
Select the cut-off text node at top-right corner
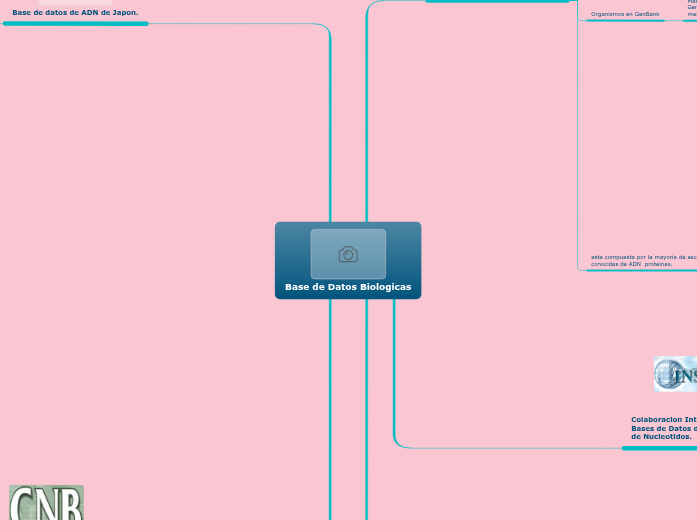coord(691,9)
